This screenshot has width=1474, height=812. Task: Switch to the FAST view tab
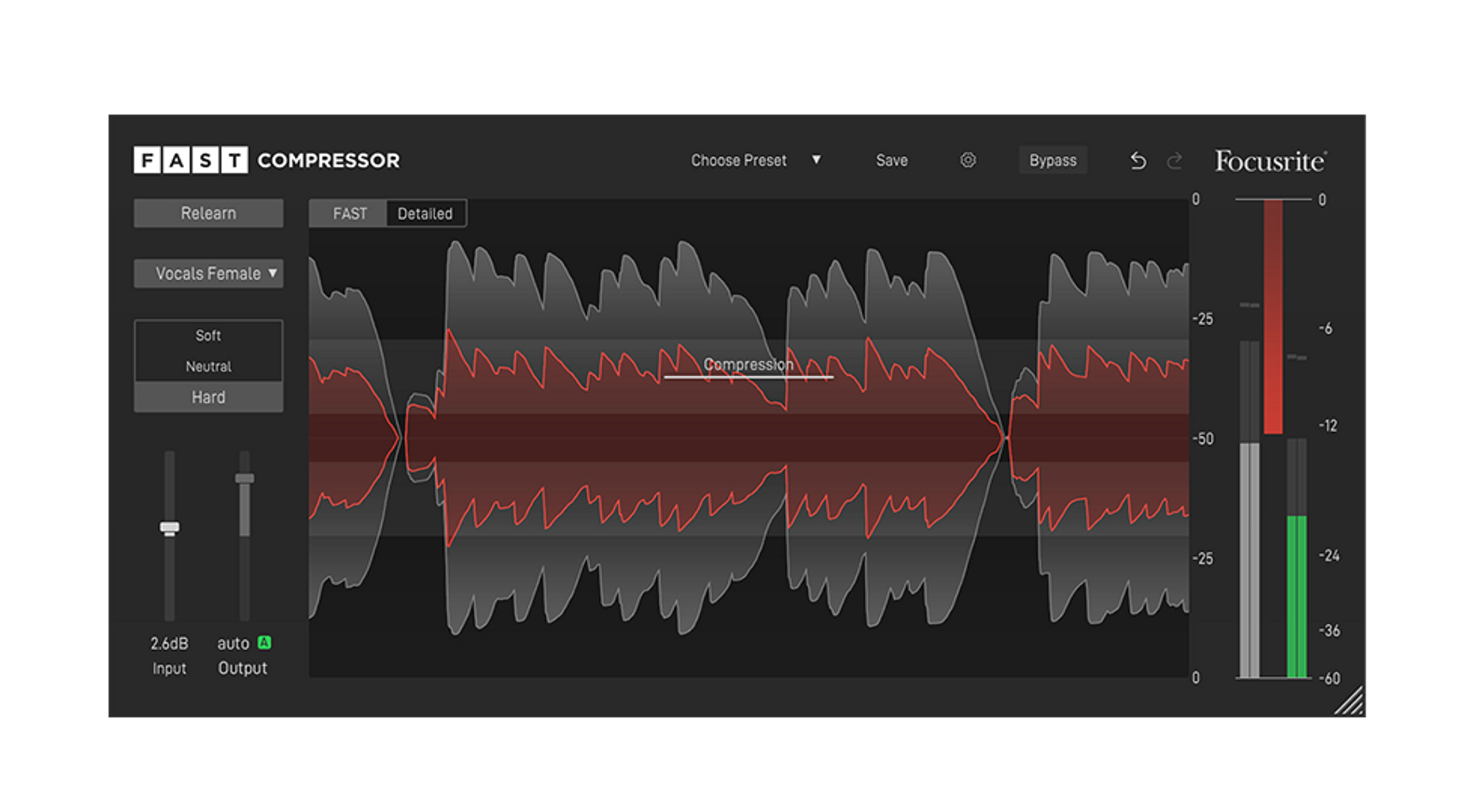349,214
